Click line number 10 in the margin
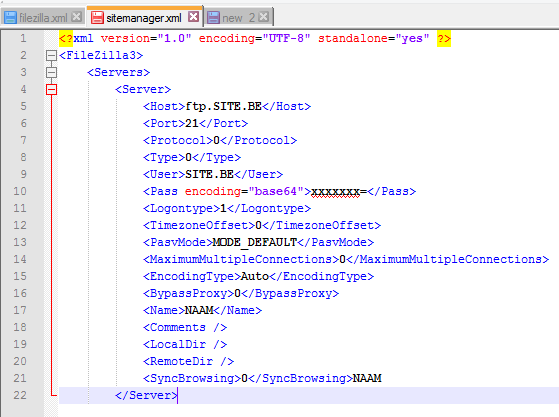The height and width of the screenshot is (417, 559). point(20,191)
